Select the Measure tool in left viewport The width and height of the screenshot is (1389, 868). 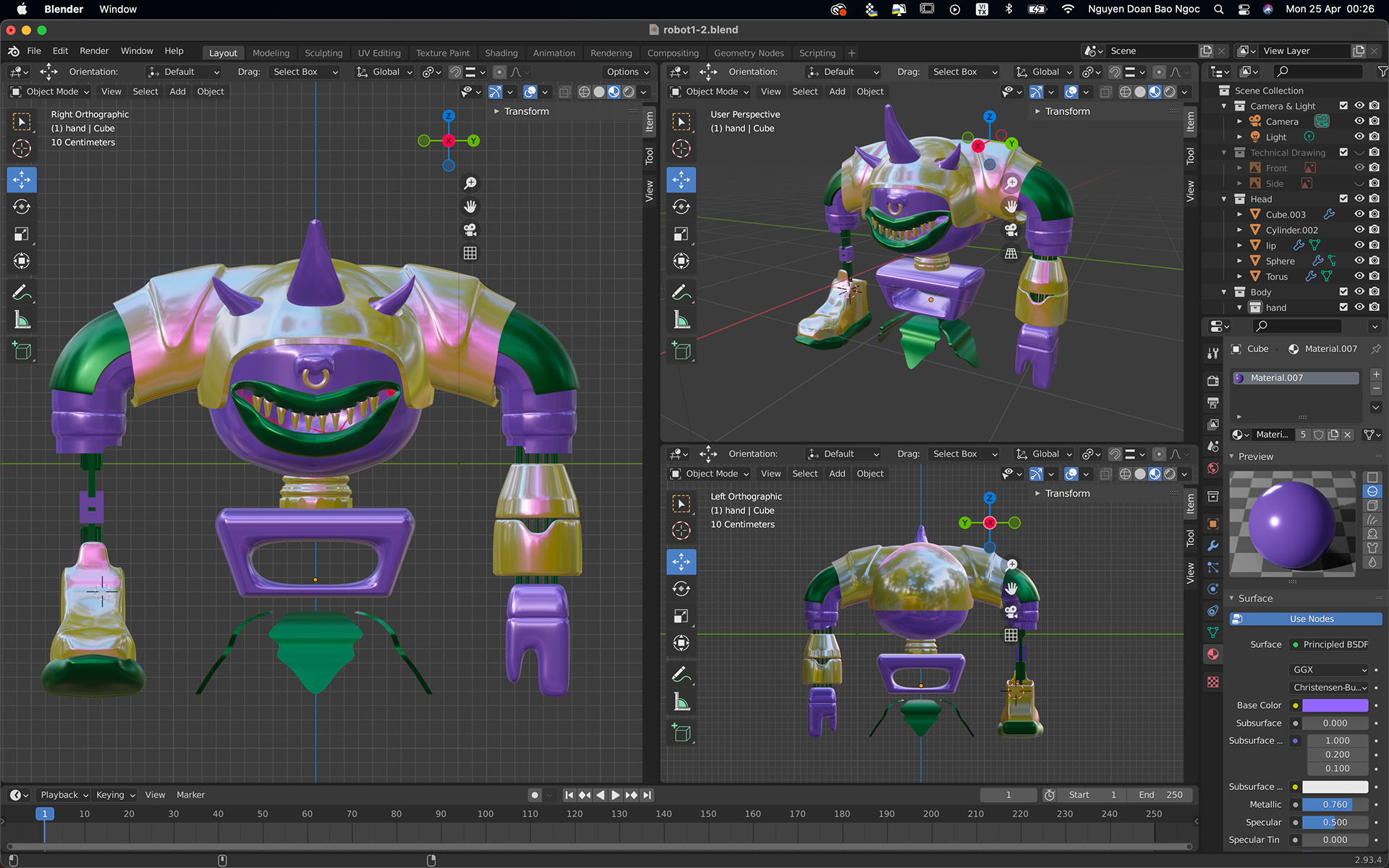coord(22,320)
